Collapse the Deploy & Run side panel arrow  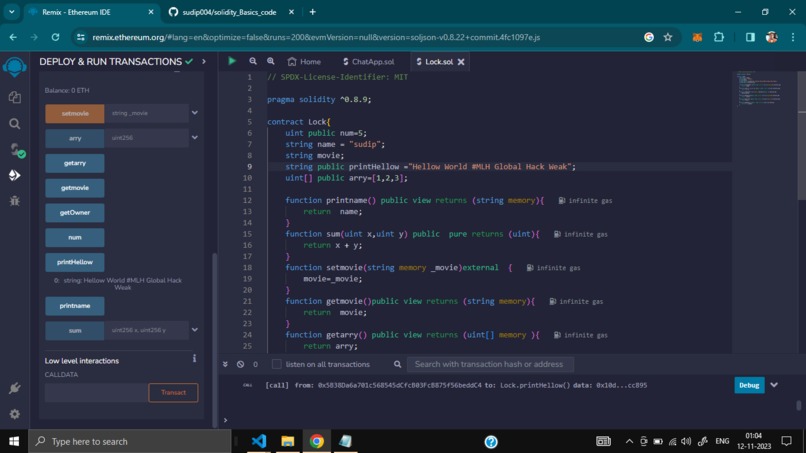(x=204, y=62)
